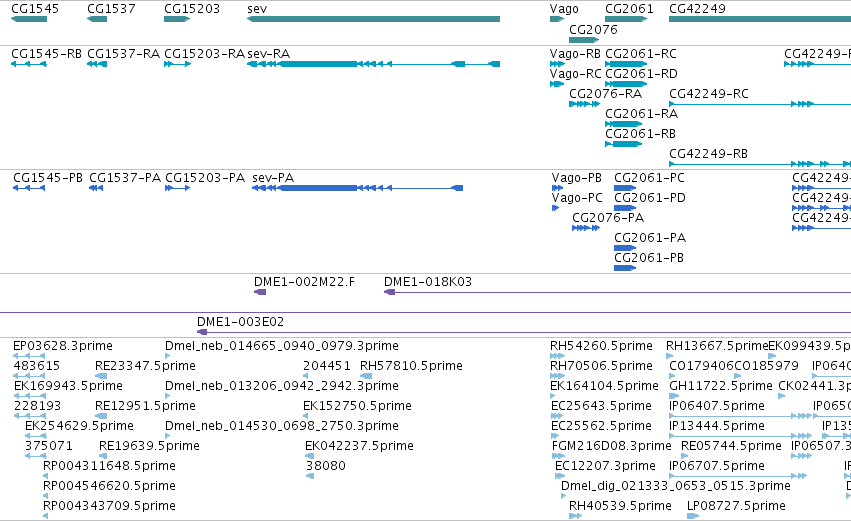The height and width of the screenshot is (521, 851).
Task: Select the CG1537 gene label
Action: [111, 9]
